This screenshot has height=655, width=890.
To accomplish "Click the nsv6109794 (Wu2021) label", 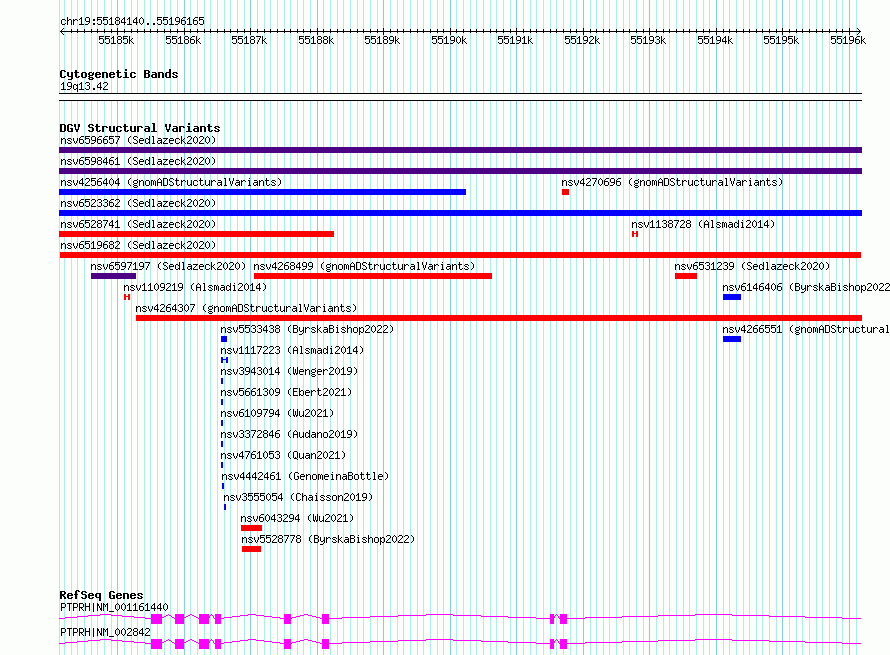I will [x=277, y=413].
